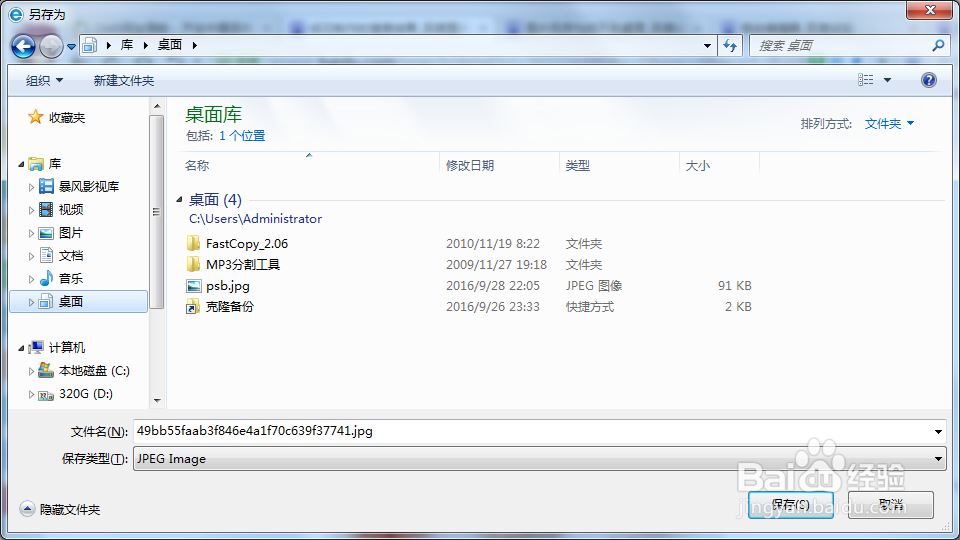Click navigation pane scroll down arrow
Image resolution: width=960 pixels, height=540 pixels.
[157, 400]
